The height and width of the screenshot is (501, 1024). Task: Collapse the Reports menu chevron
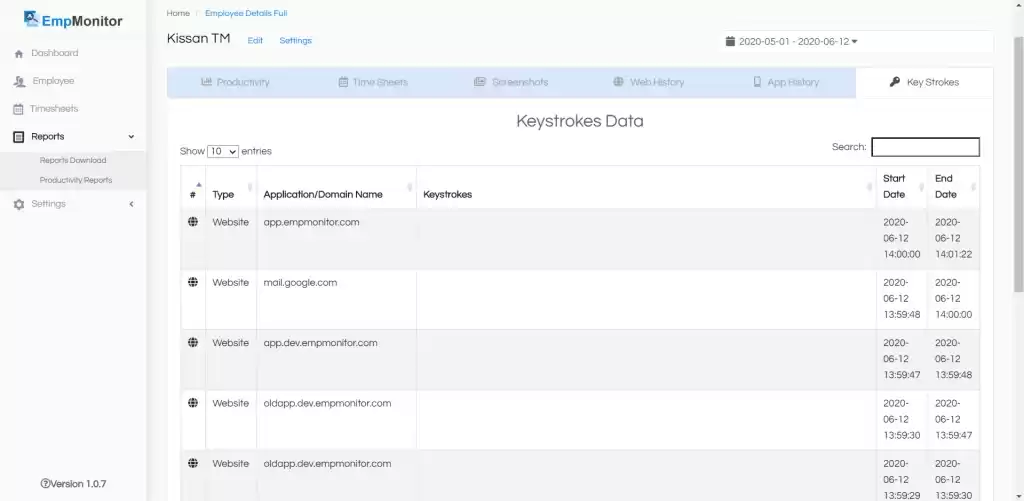point(131,137)
